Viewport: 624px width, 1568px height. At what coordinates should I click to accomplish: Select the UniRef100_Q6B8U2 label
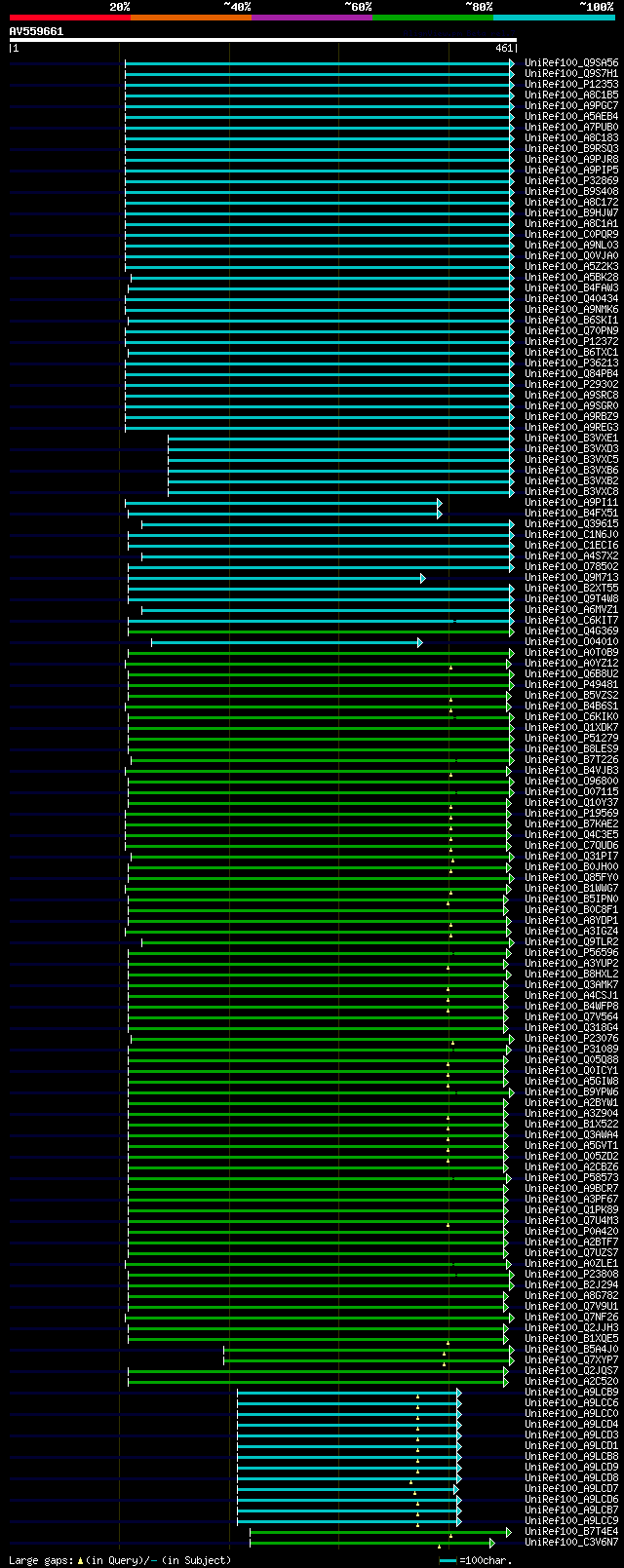coord(571,673)
